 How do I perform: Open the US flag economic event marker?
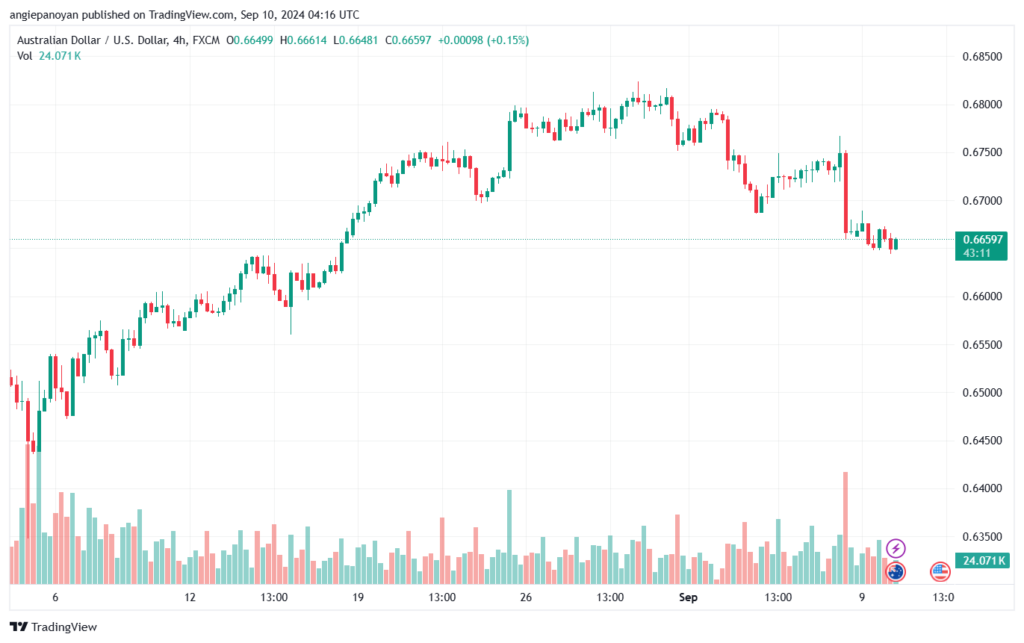coord(940,572)
